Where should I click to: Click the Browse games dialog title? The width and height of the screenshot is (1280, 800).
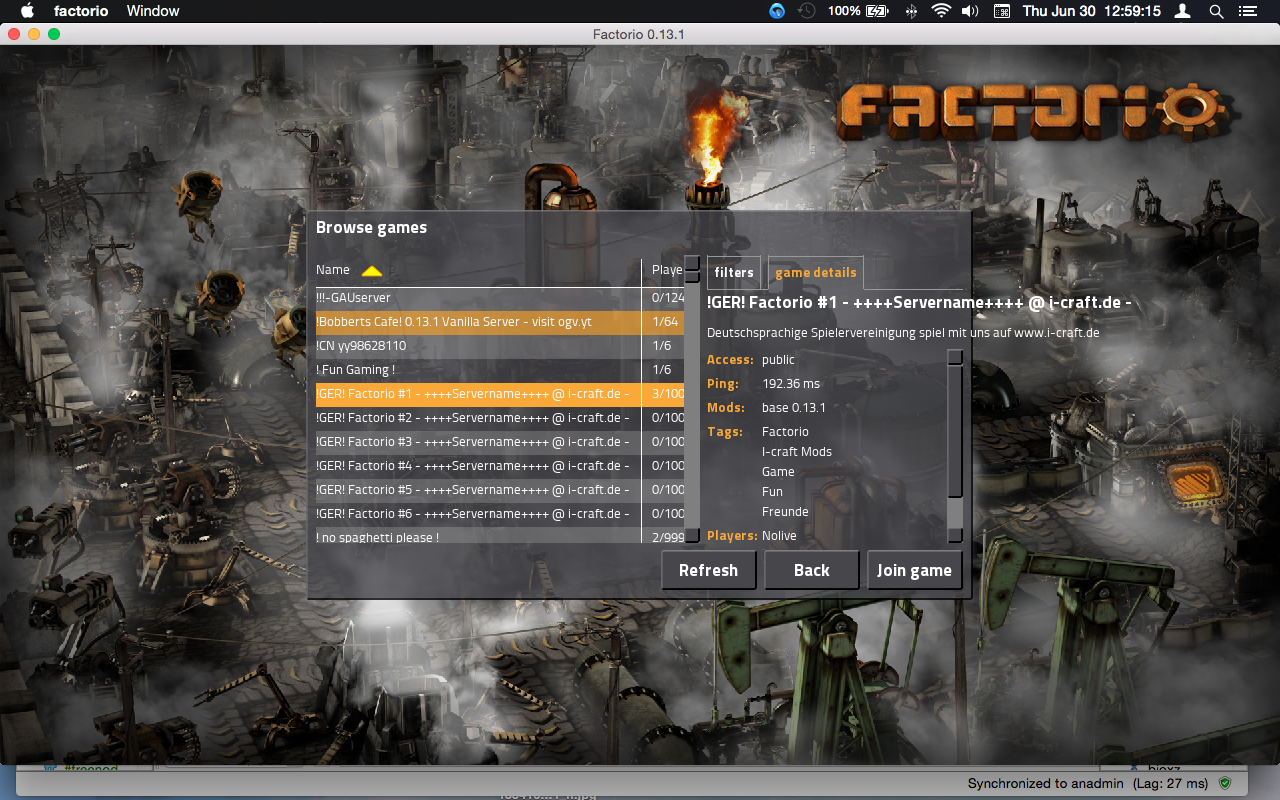coord(371,228)
